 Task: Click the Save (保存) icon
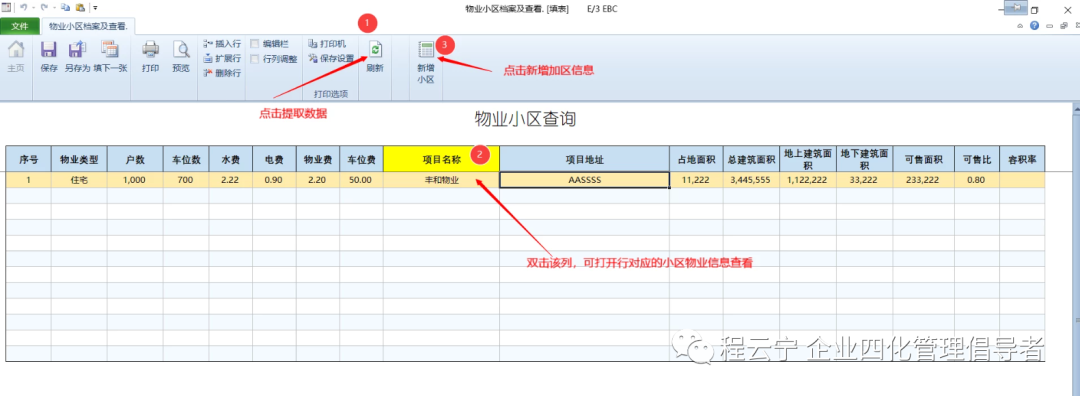coord(48,50)
